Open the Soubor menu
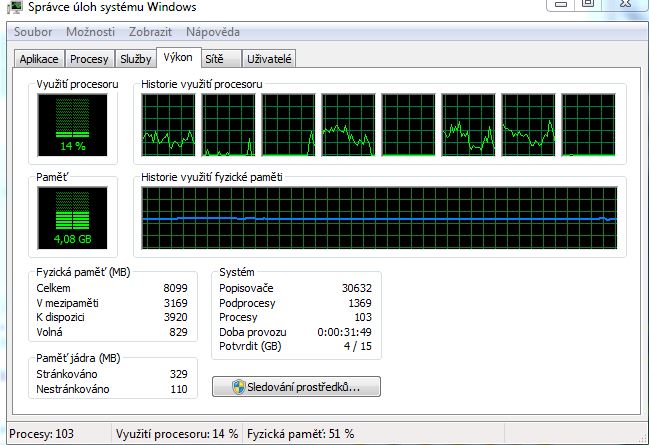 tap(33, 32)
